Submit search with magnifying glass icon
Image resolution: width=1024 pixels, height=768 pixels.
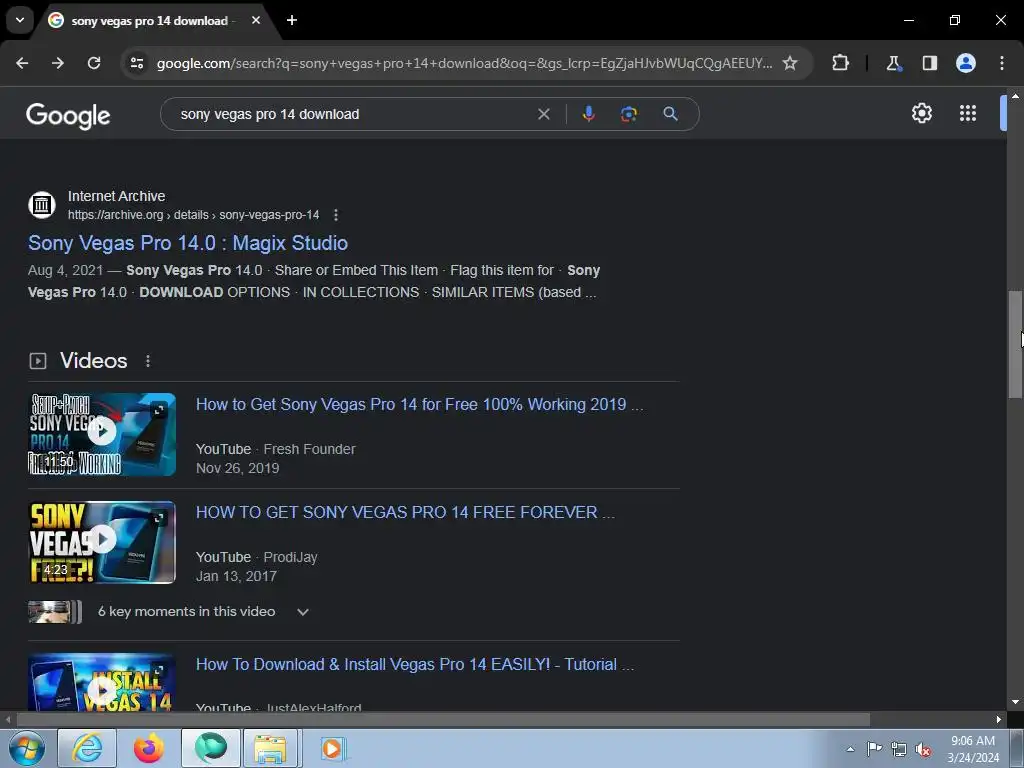pos(670,114)
